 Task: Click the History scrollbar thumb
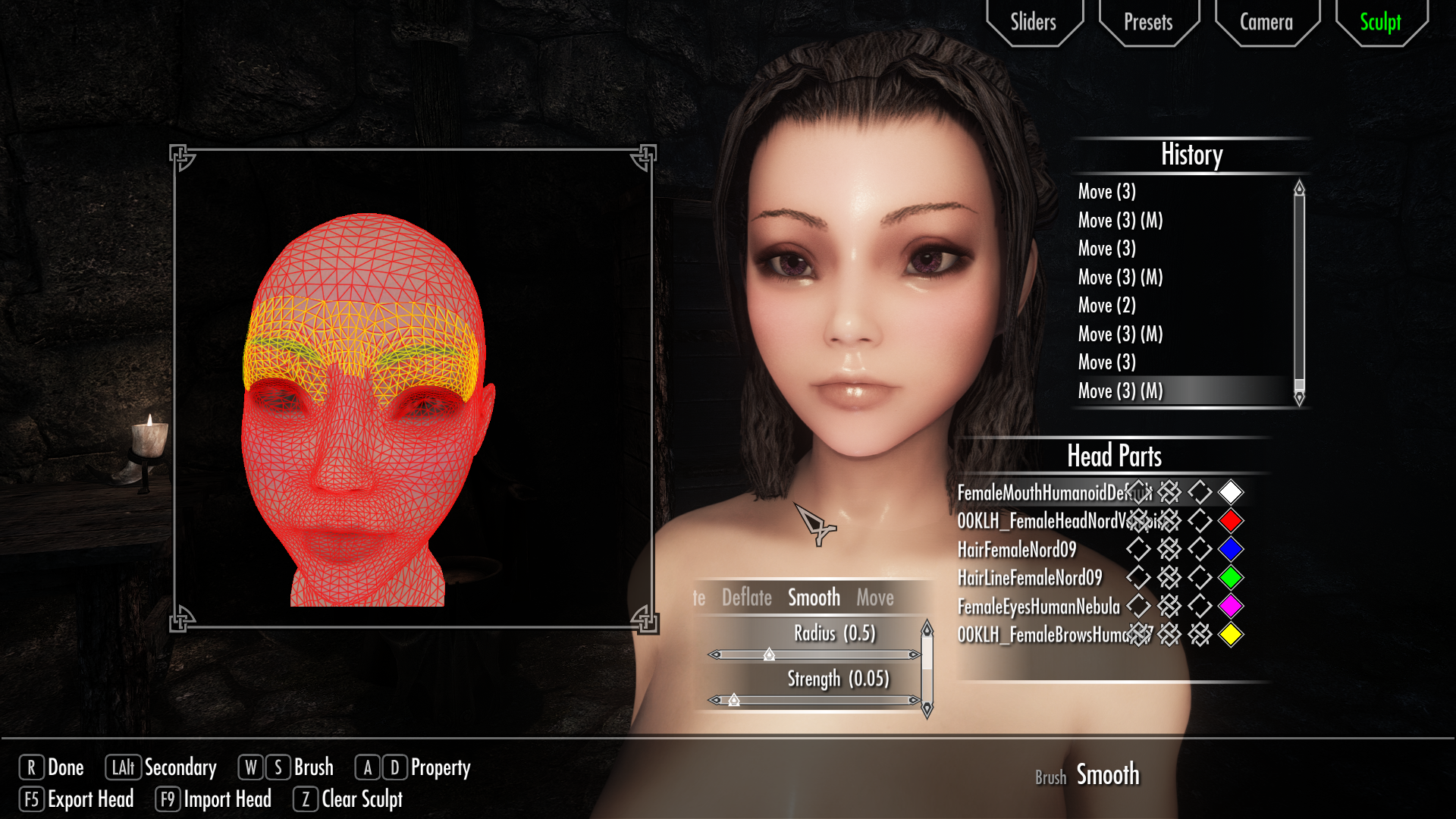pos(1299,384)
